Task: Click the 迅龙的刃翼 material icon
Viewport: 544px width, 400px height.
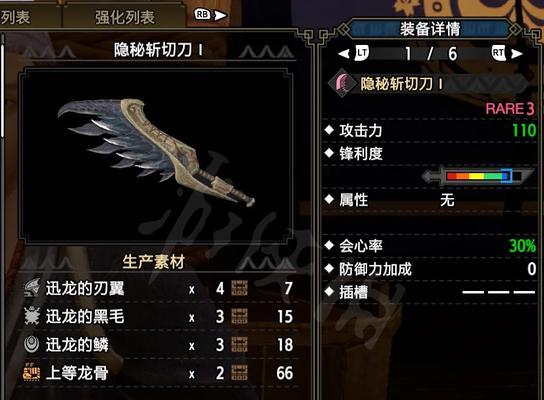Action: click(x=32, y=288)
